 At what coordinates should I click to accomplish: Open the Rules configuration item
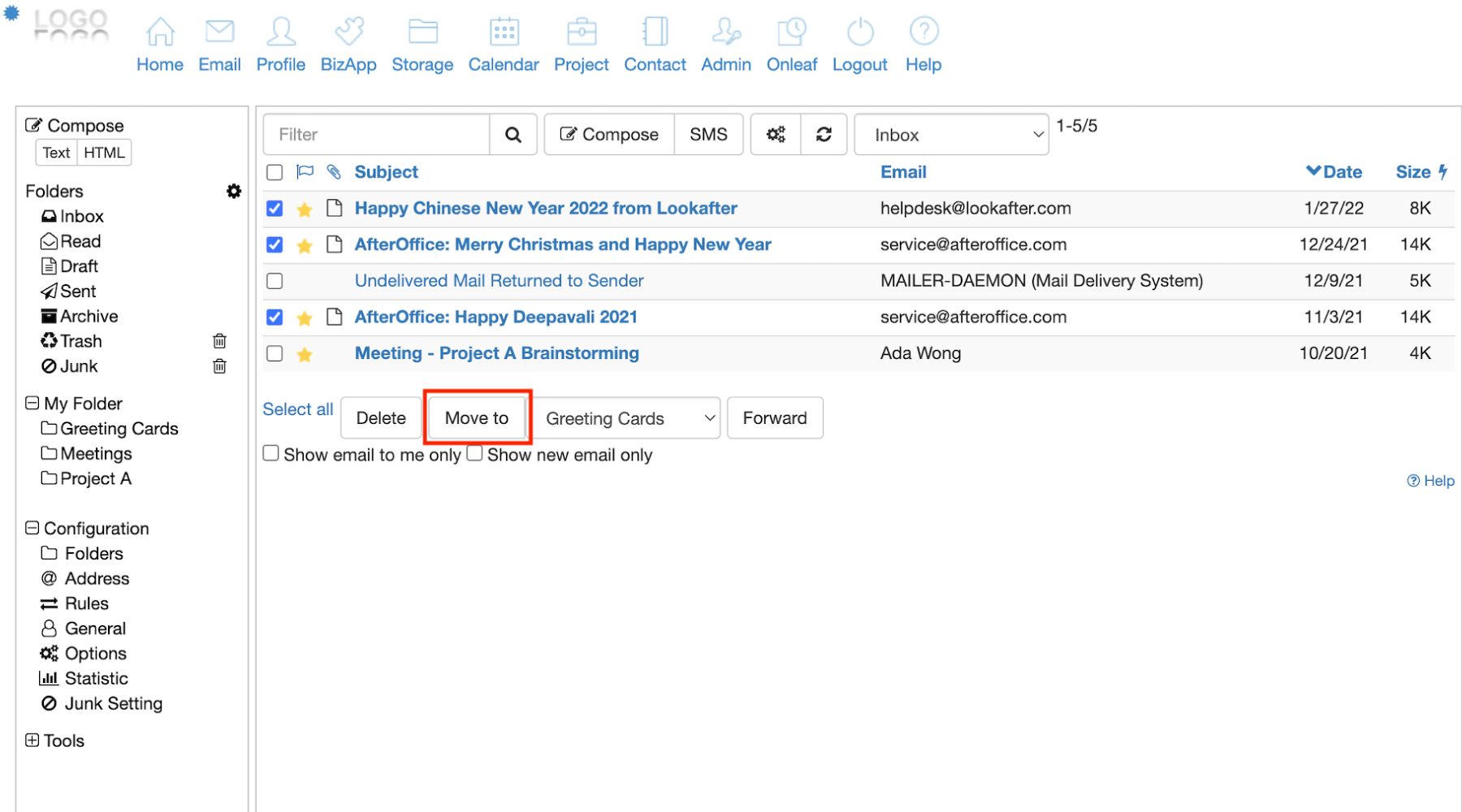pyautogui.click(x=86, y=603)
